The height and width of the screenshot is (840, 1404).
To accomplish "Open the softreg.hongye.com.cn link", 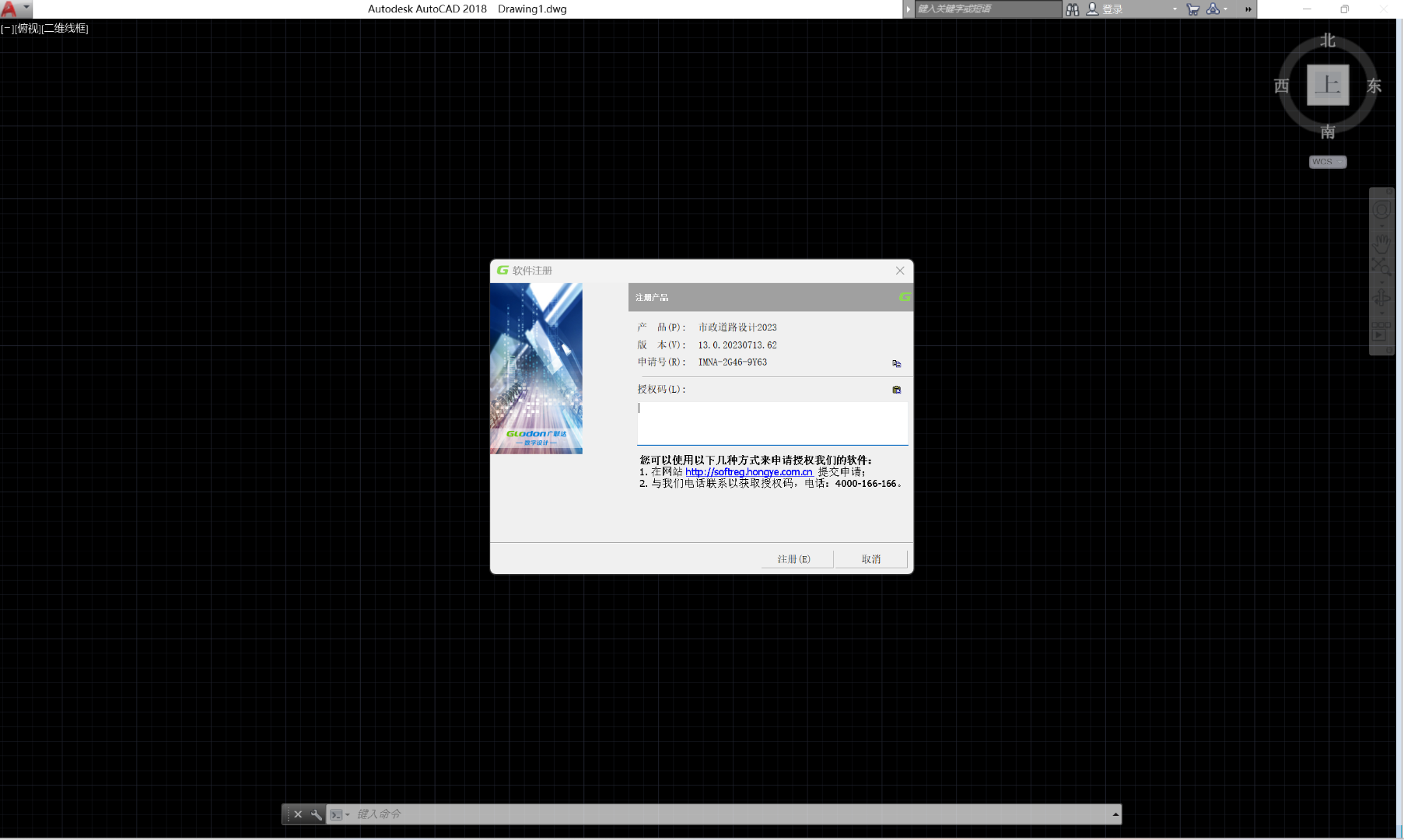I will (749, 472).
